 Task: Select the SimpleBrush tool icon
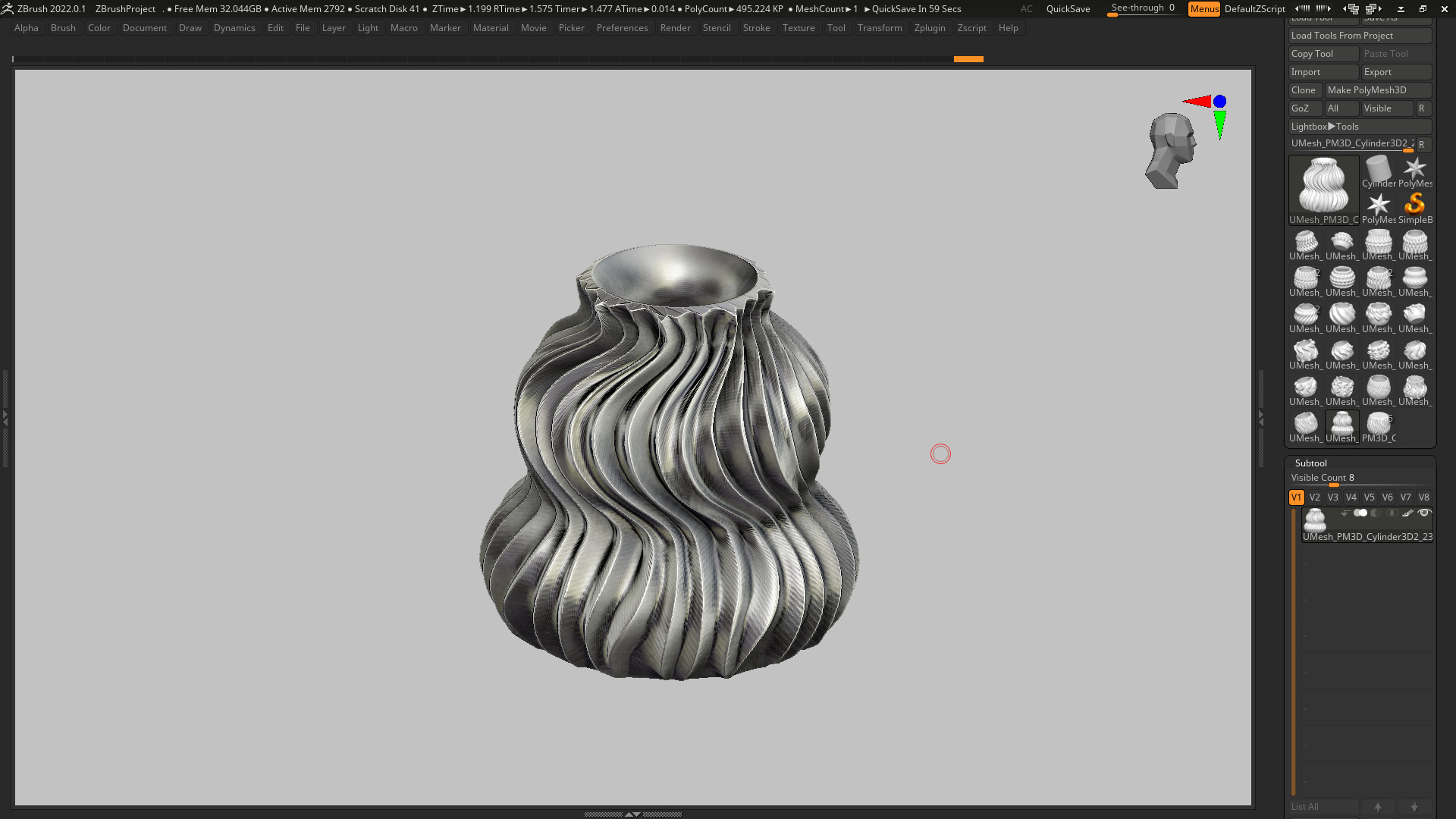point(1415,209)
